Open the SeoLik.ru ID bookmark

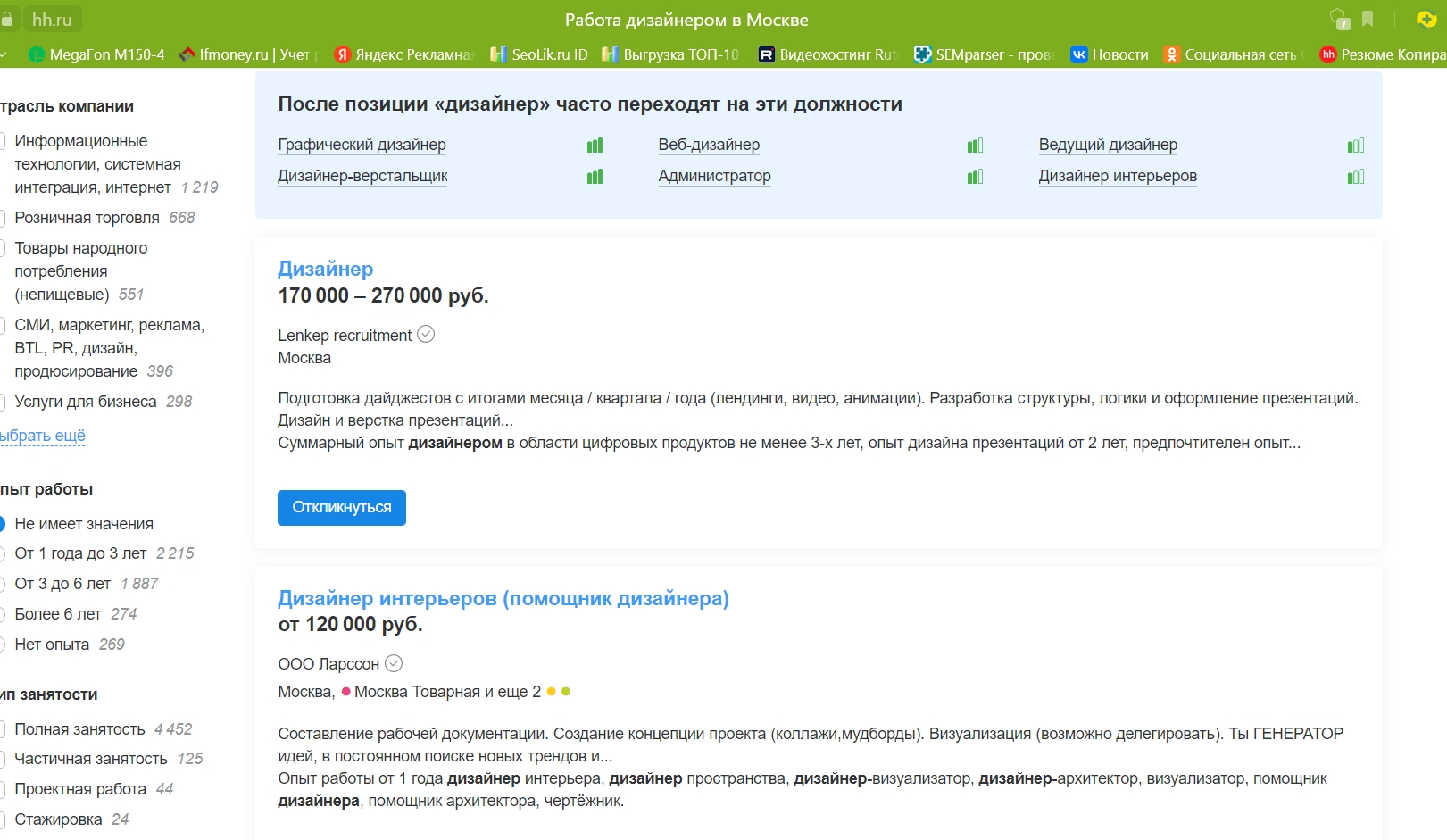tap(539, 54)
